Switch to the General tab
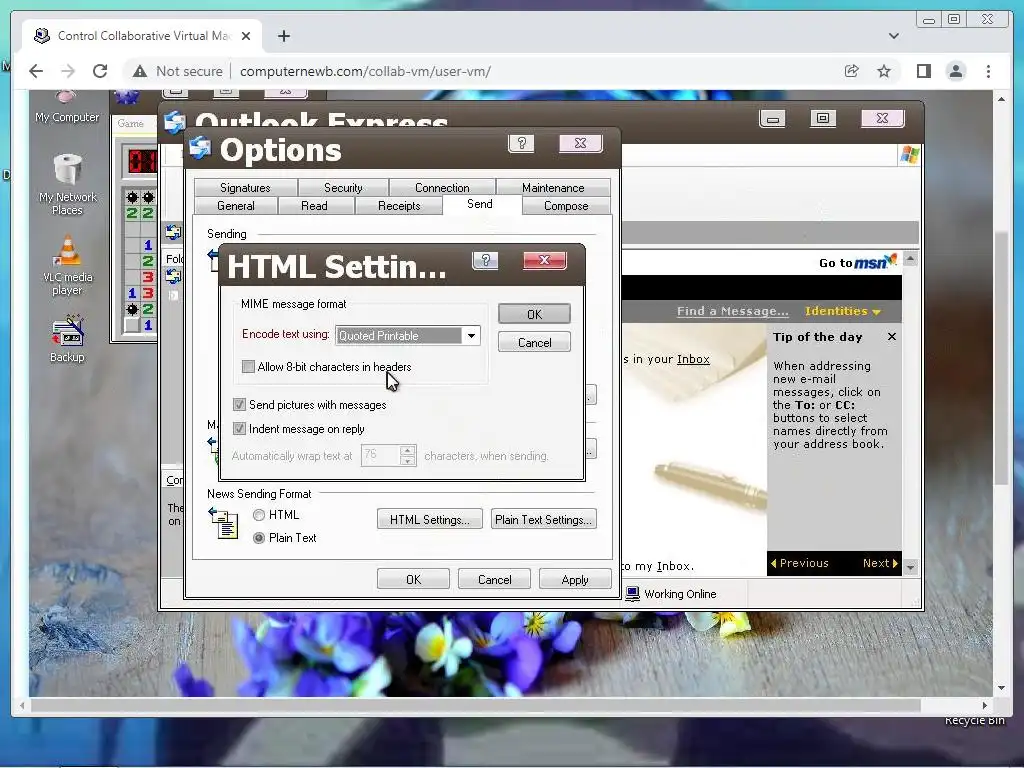The image size is (1024, 768). click(236, 206)
